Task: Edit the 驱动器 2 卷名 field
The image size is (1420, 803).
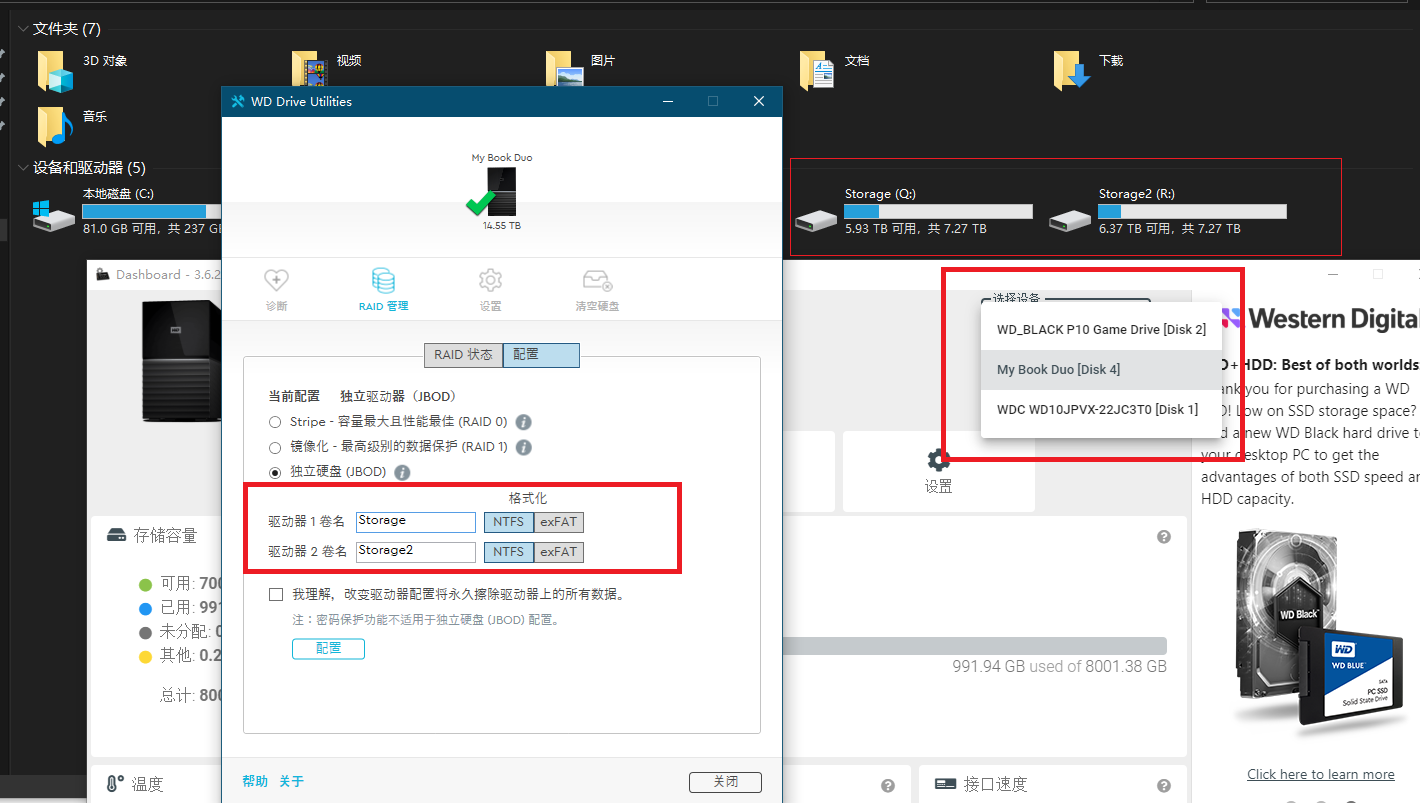Action: coord(416,552)
